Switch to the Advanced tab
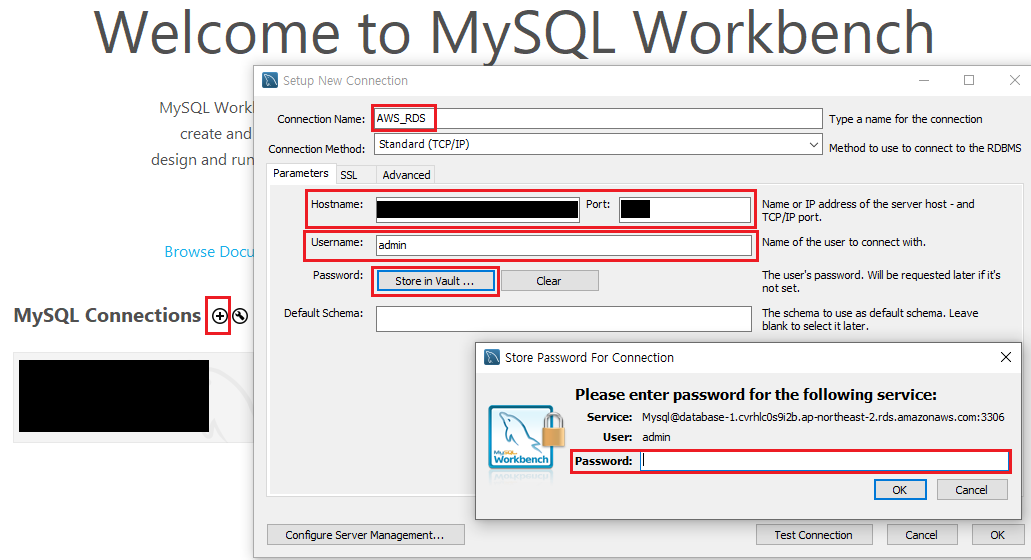Viewport: 1031px width, 560px height. click(x=406, y=175)
